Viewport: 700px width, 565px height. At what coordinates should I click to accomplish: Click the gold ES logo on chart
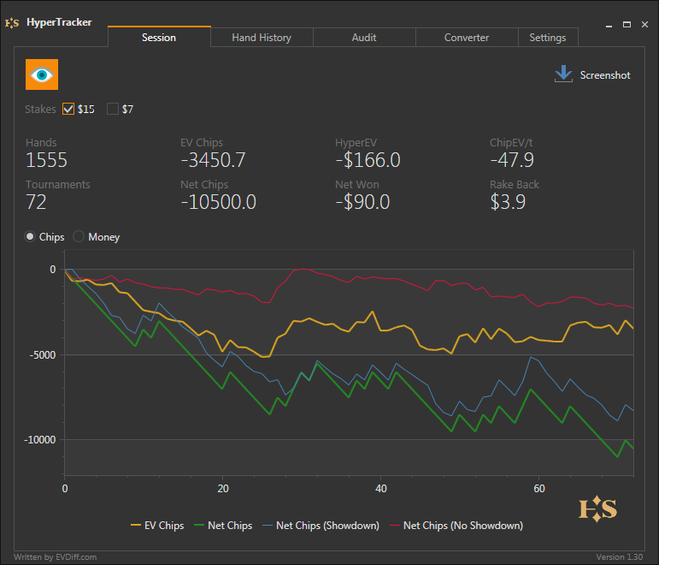(x=598, y=508)
